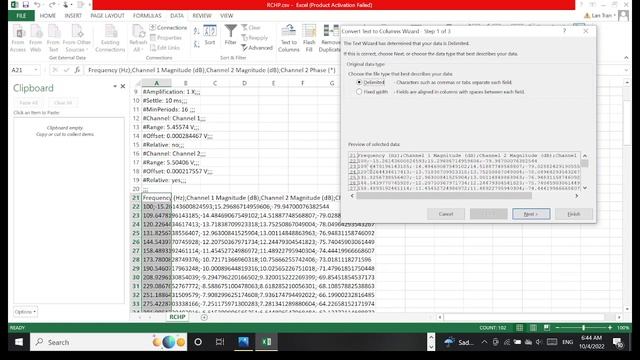This screenshot has height=360, width=640.
Task: Click the From Text import icon
Action: (x=53, y=38)
